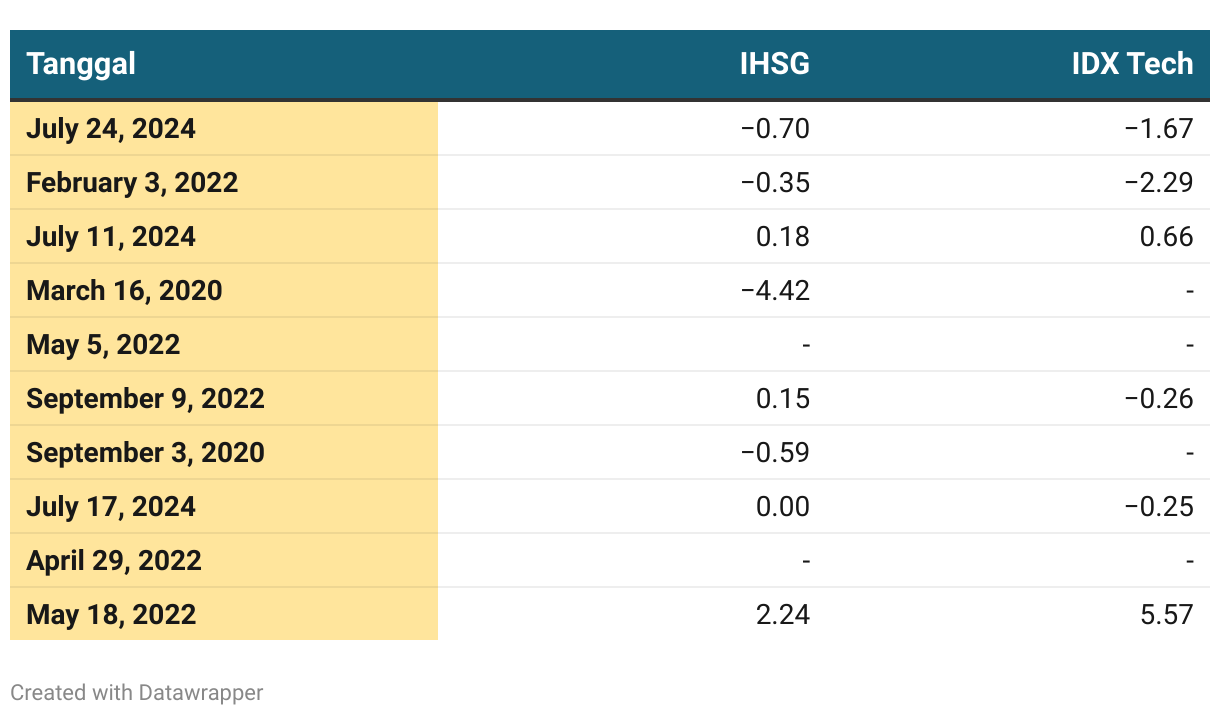Open the Created with Datawrapper link
Image resolution: width=1220 pixels, height=716 pixels.
(137, 692)
